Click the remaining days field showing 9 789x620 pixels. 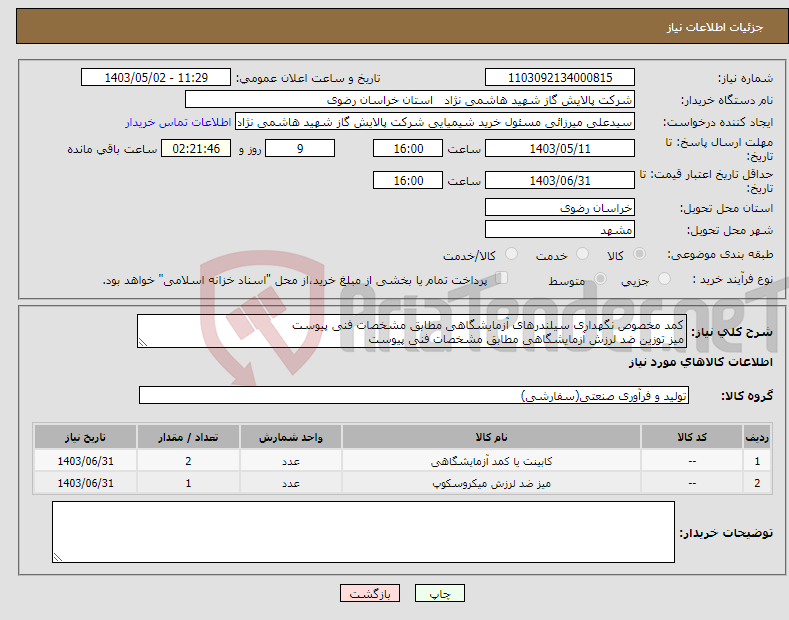pyautogui.click(x=300, y=148)
